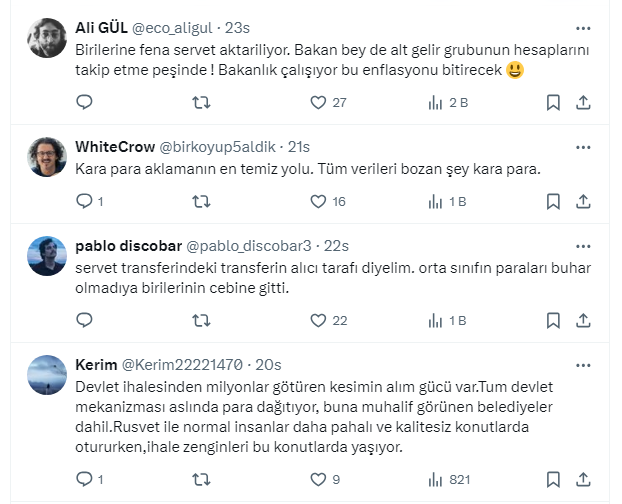The height and width of the screenshot is (504, 622).
Task: Retweet Ali GÜL's post
Action: pyautogui.click(x=201, y=102)
